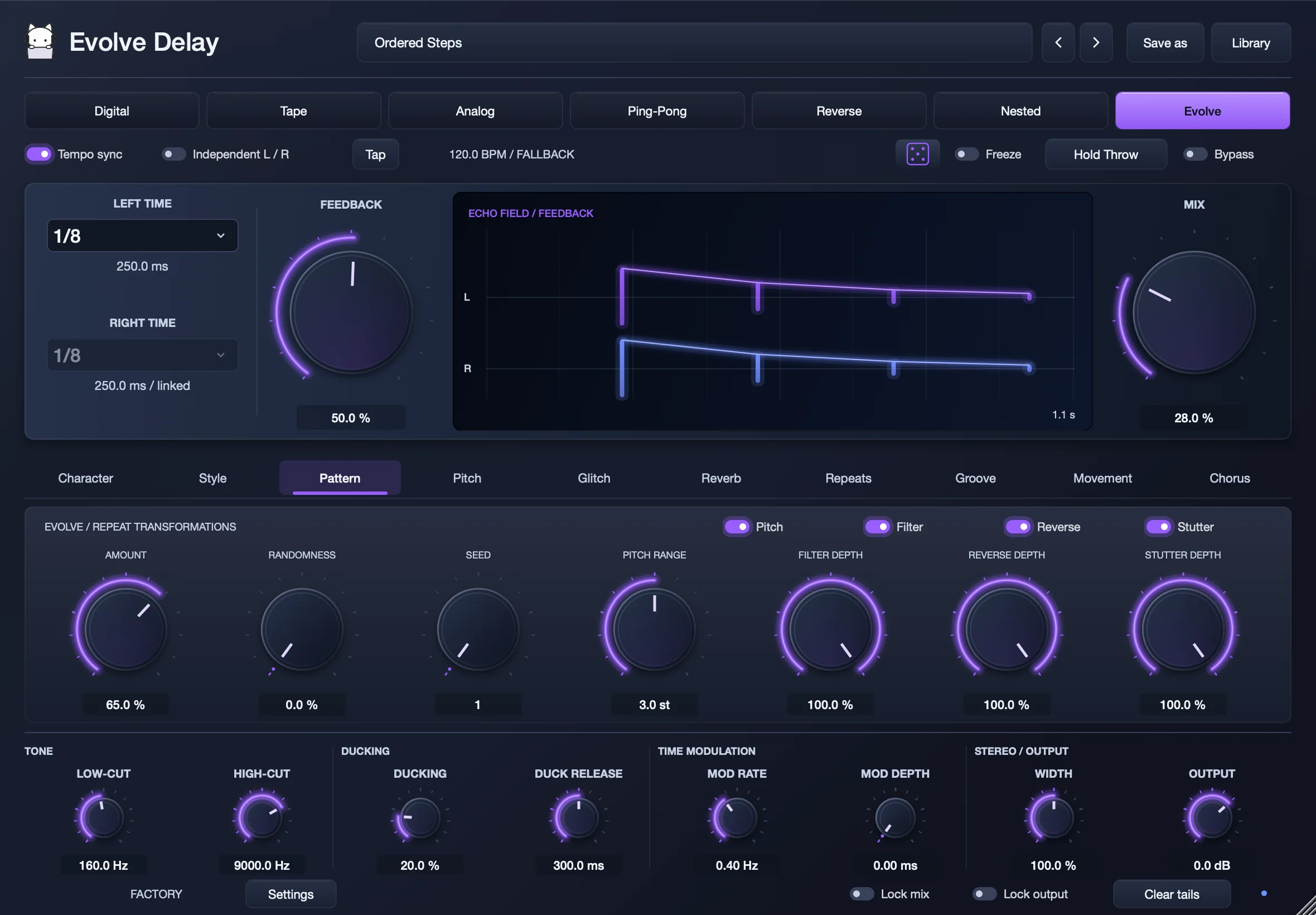Click the Save as button

1165,42
